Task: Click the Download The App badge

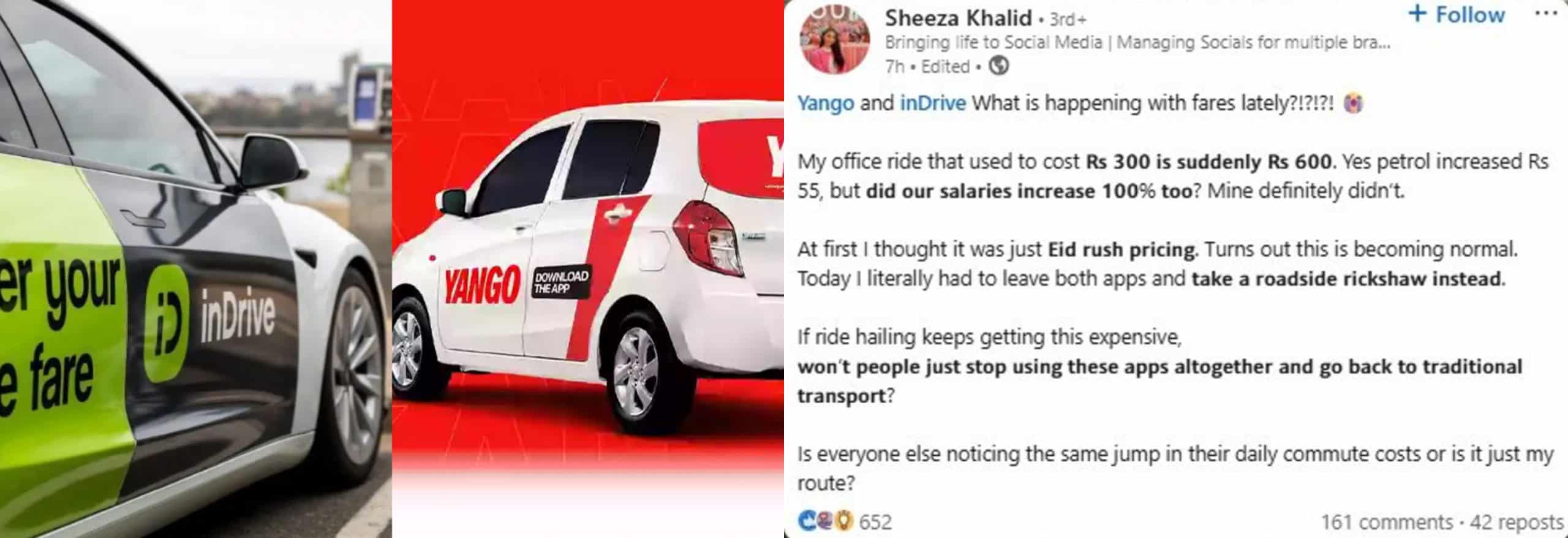Action: [560, 282]
